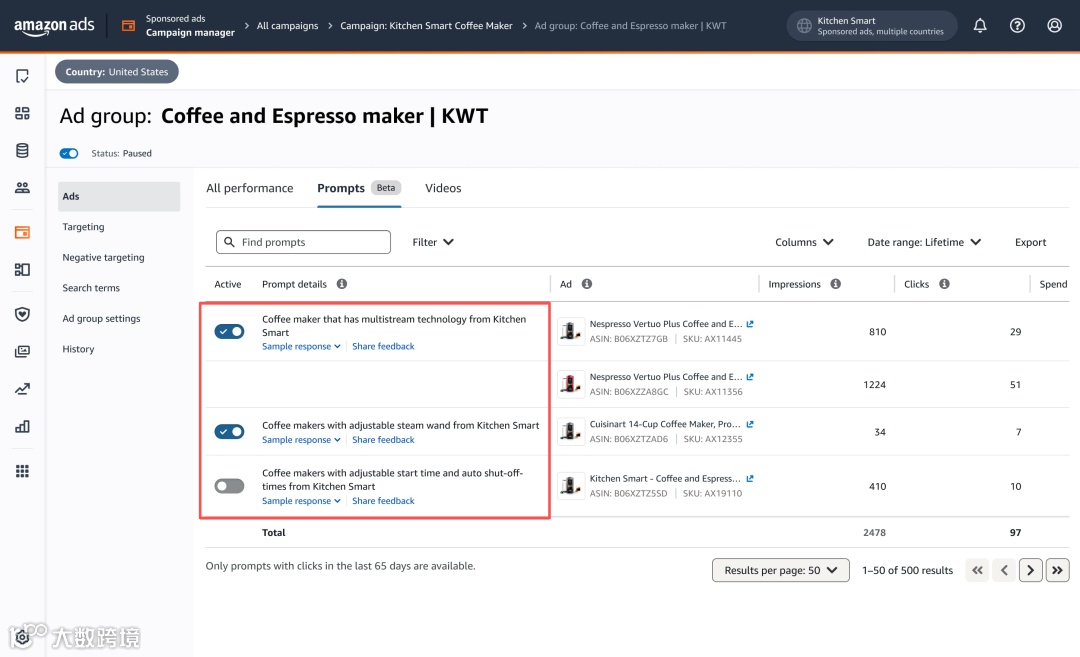Go to All campaigns breadcrumb
The image size is (1080, 657).
[x=287, y=25]
